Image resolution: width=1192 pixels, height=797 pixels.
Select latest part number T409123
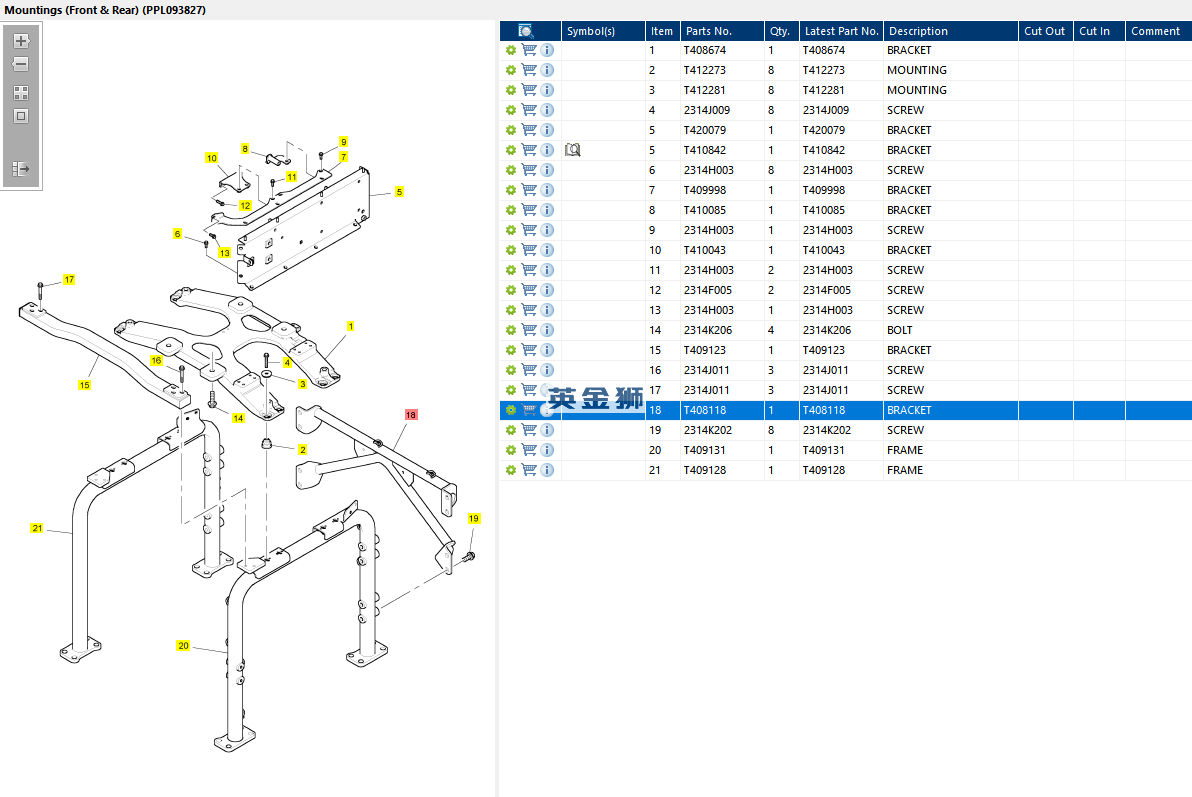[824, 350]
